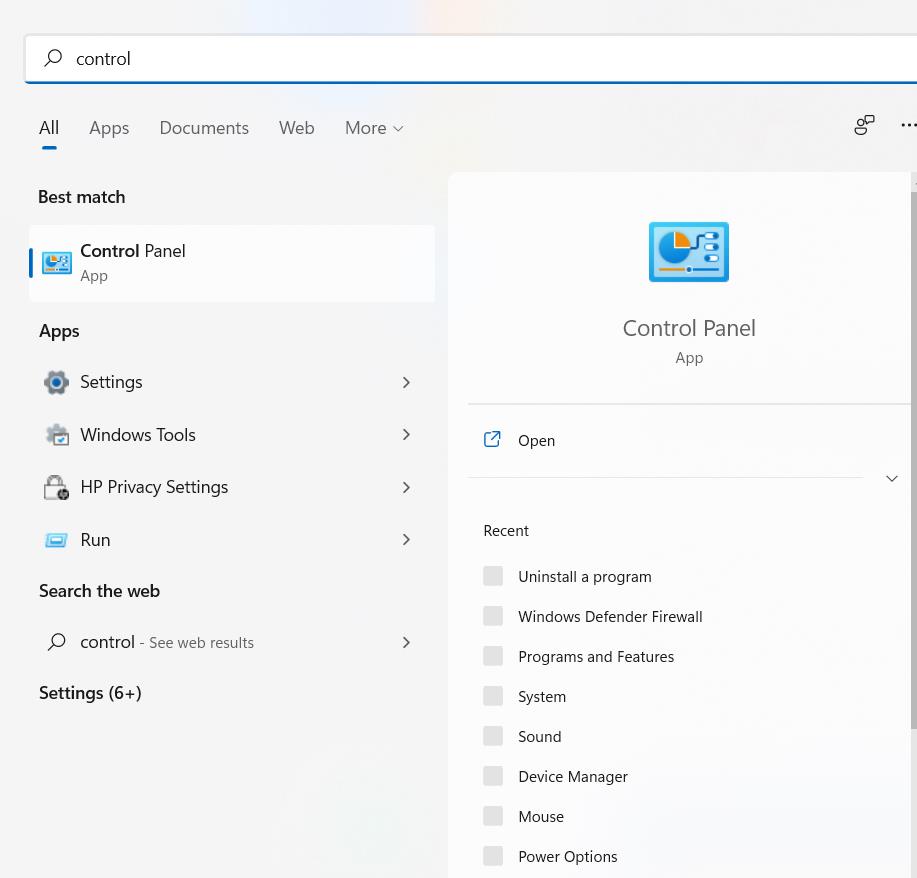This screenshot has height=878, width=917.
Task: Open recent item Power Options
Action: tap(568, 857)
